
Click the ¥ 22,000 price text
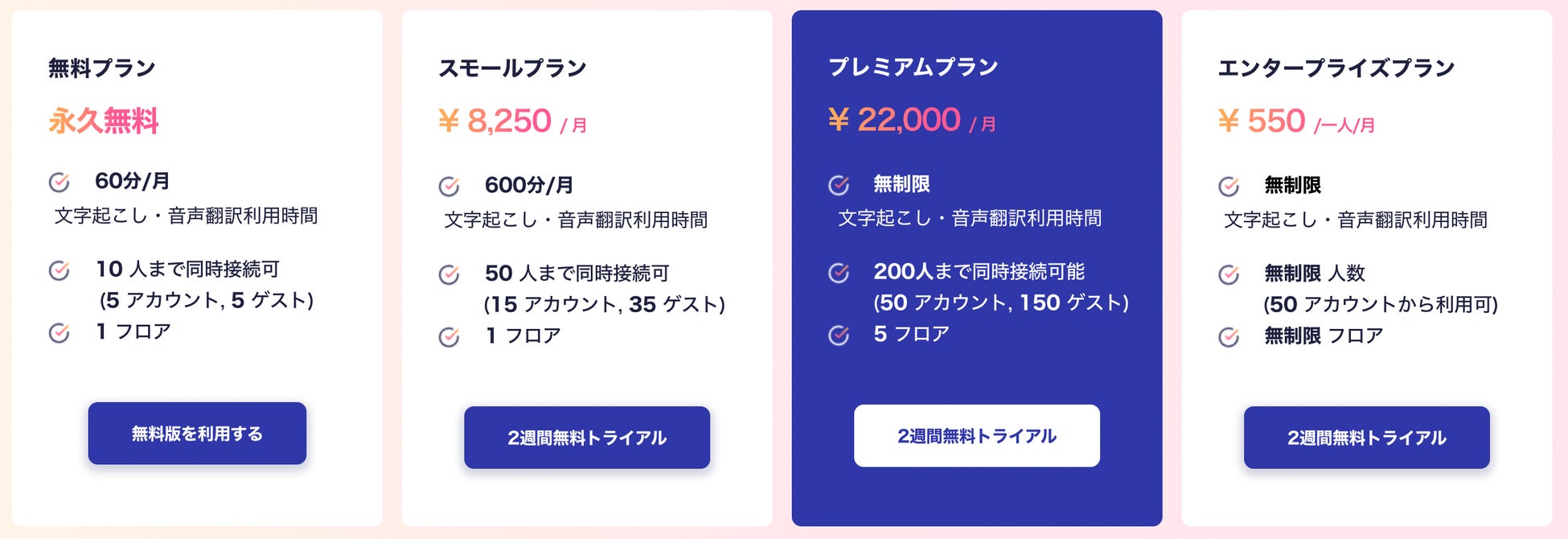tap(894, 120)
